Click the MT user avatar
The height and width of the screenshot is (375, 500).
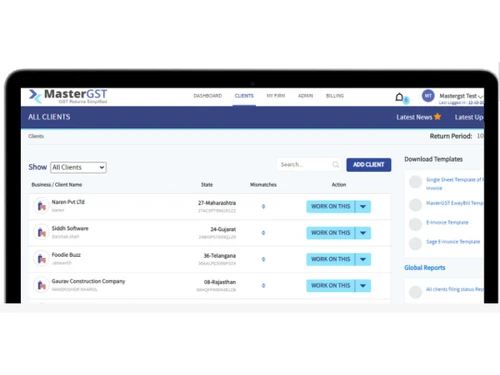(x=428, y=96)
